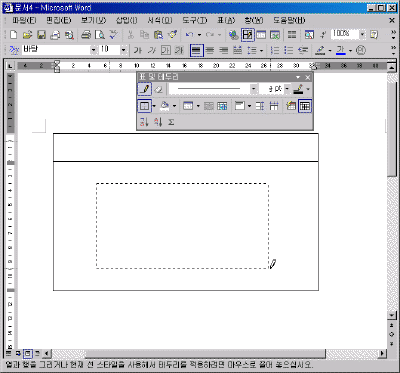Screen dimensions: 400x373
Task: Click the vertical scrollbar down arrow
Action: tap(392, 315)
